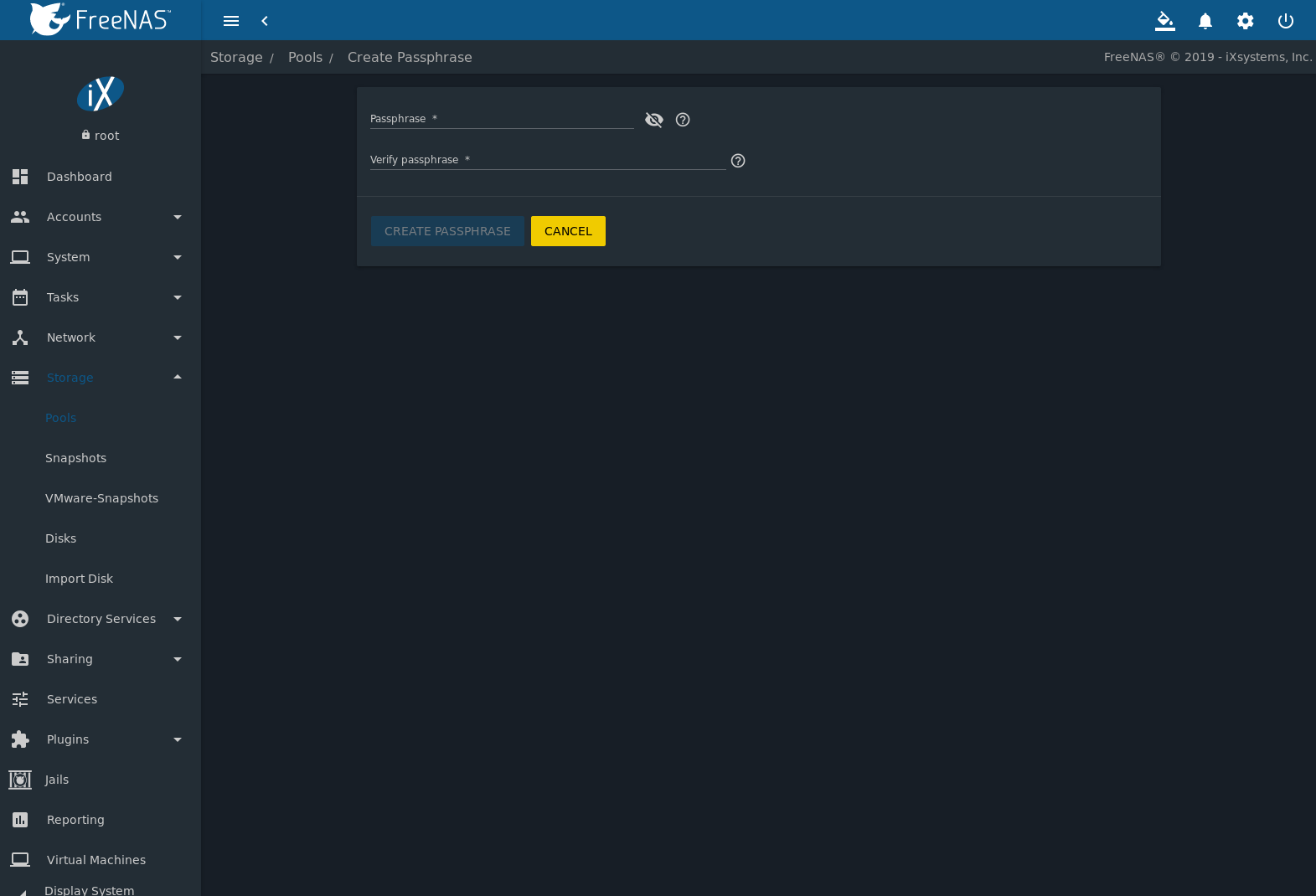Viewport: 1316px width, 896px height.
Task: Open the Pools submenu item
Action: click(101, 418)
